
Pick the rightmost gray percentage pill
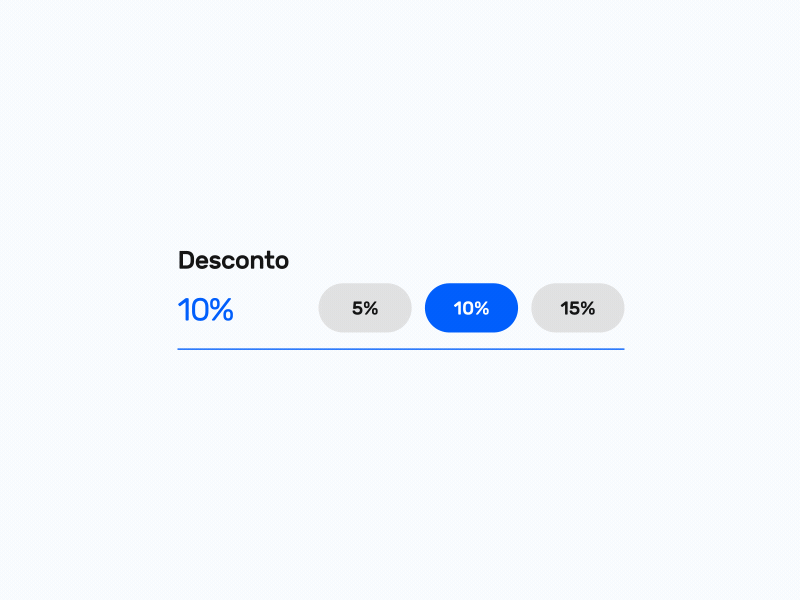[x=578, y=308]
